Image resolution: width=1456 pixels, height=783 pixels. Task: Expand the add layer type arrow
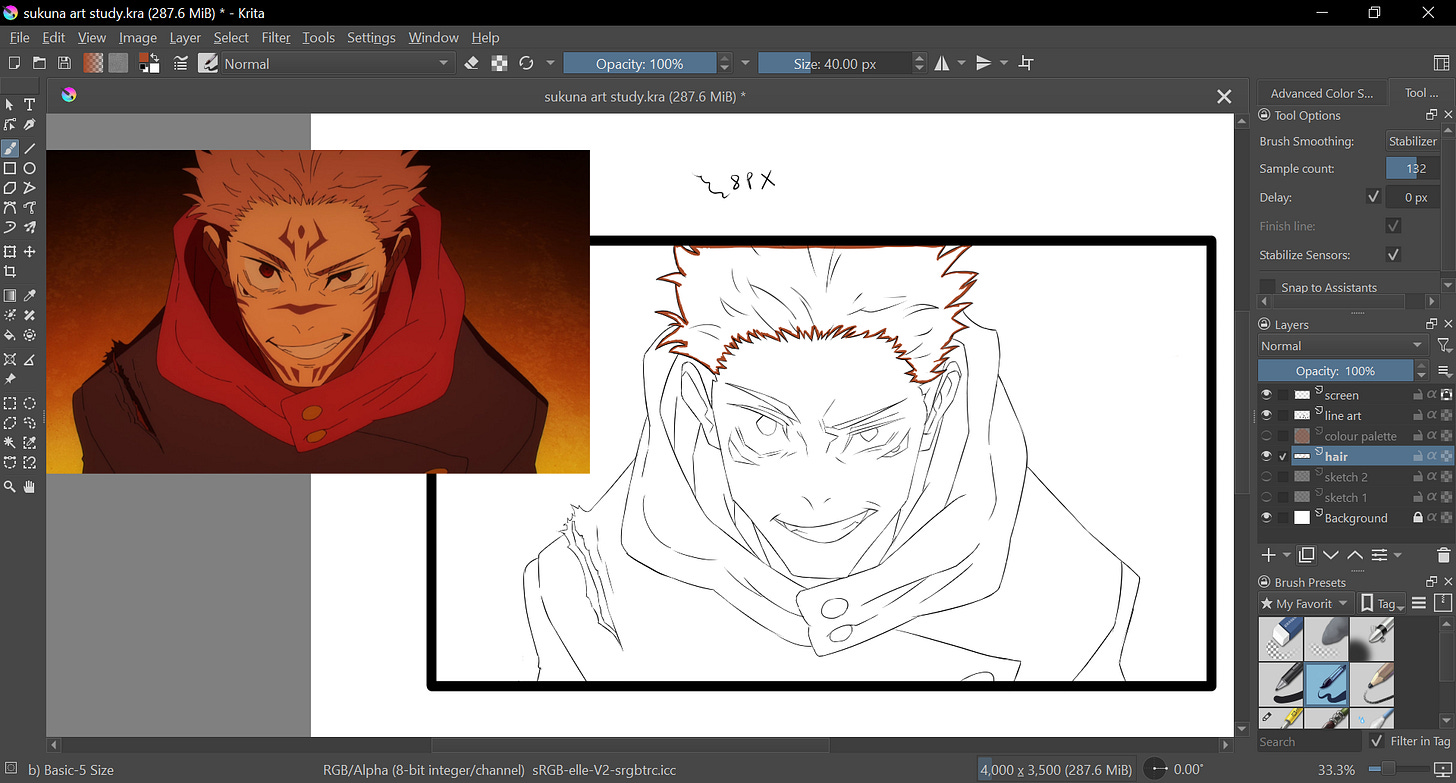[1286, 556]
